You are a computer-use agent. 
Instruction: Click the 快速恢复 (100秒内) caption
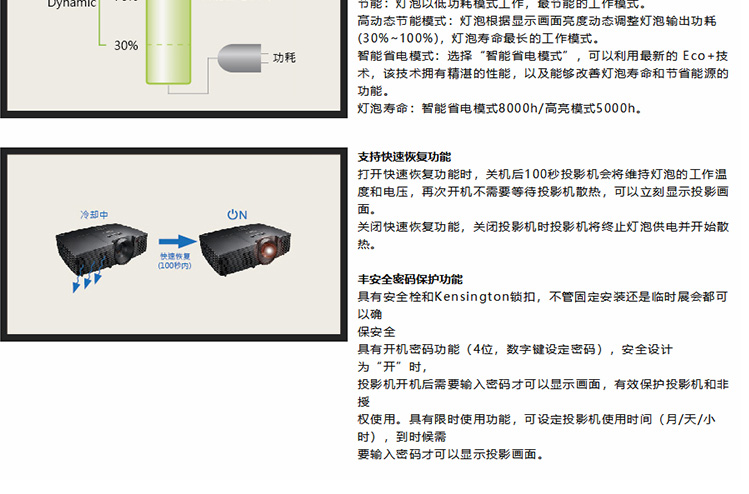click(x=175, y=261)
